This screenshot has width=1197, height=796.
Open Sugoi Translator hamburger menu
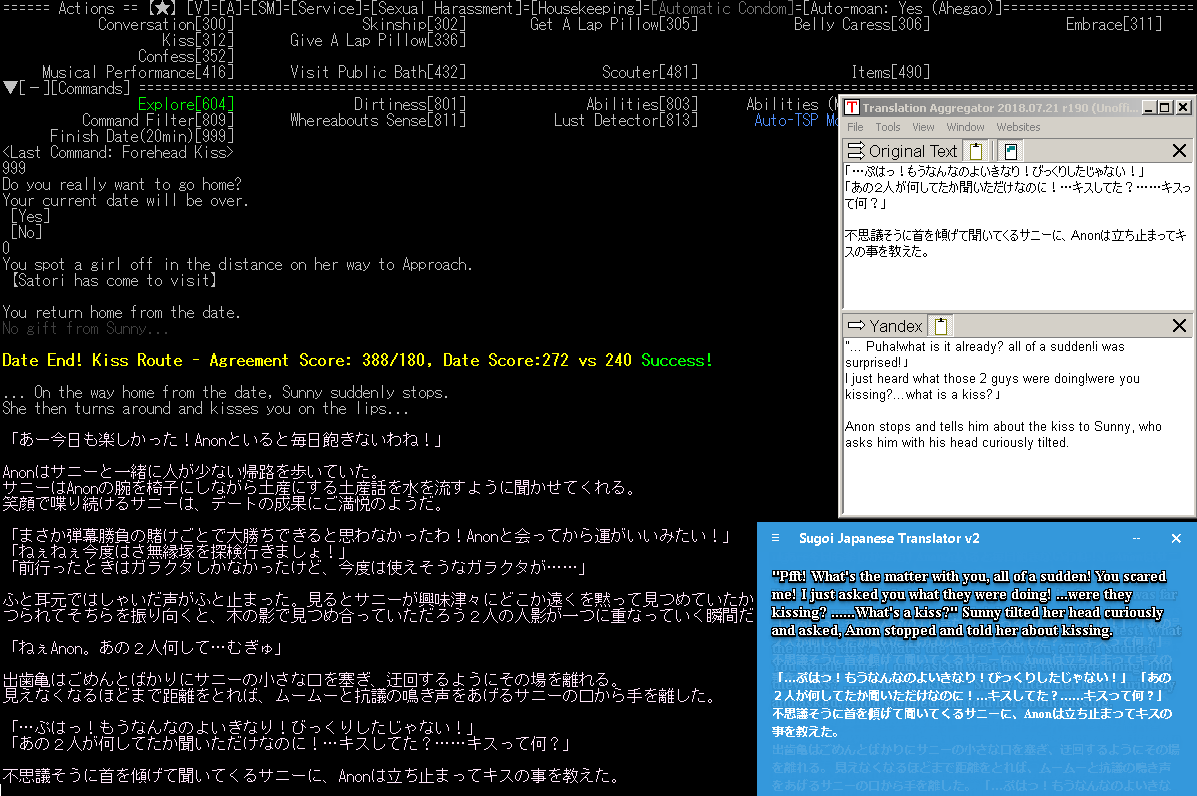coord(775,538)
